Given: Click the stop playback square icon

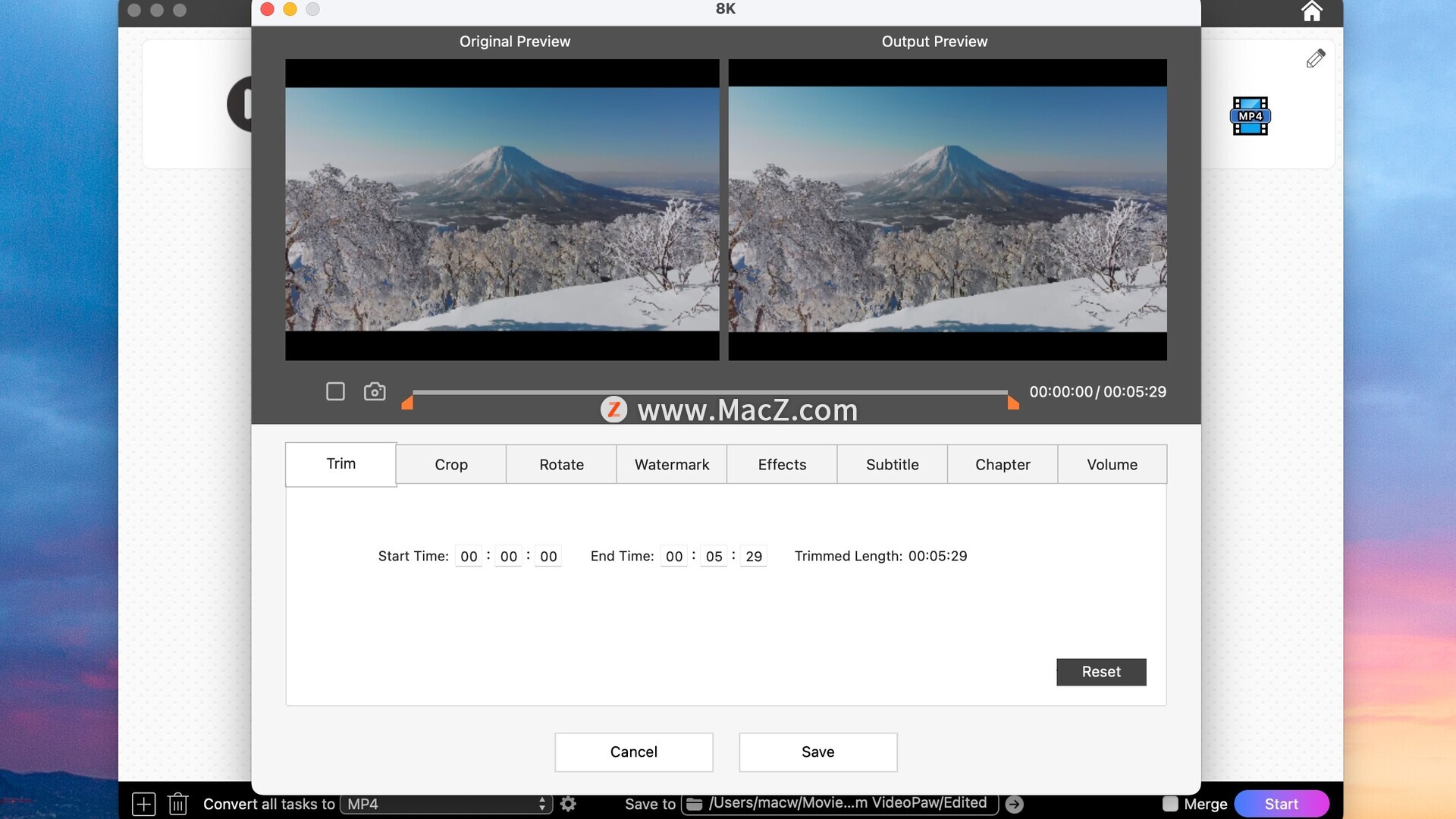Looking at the screenshot, I should [335, 391].
